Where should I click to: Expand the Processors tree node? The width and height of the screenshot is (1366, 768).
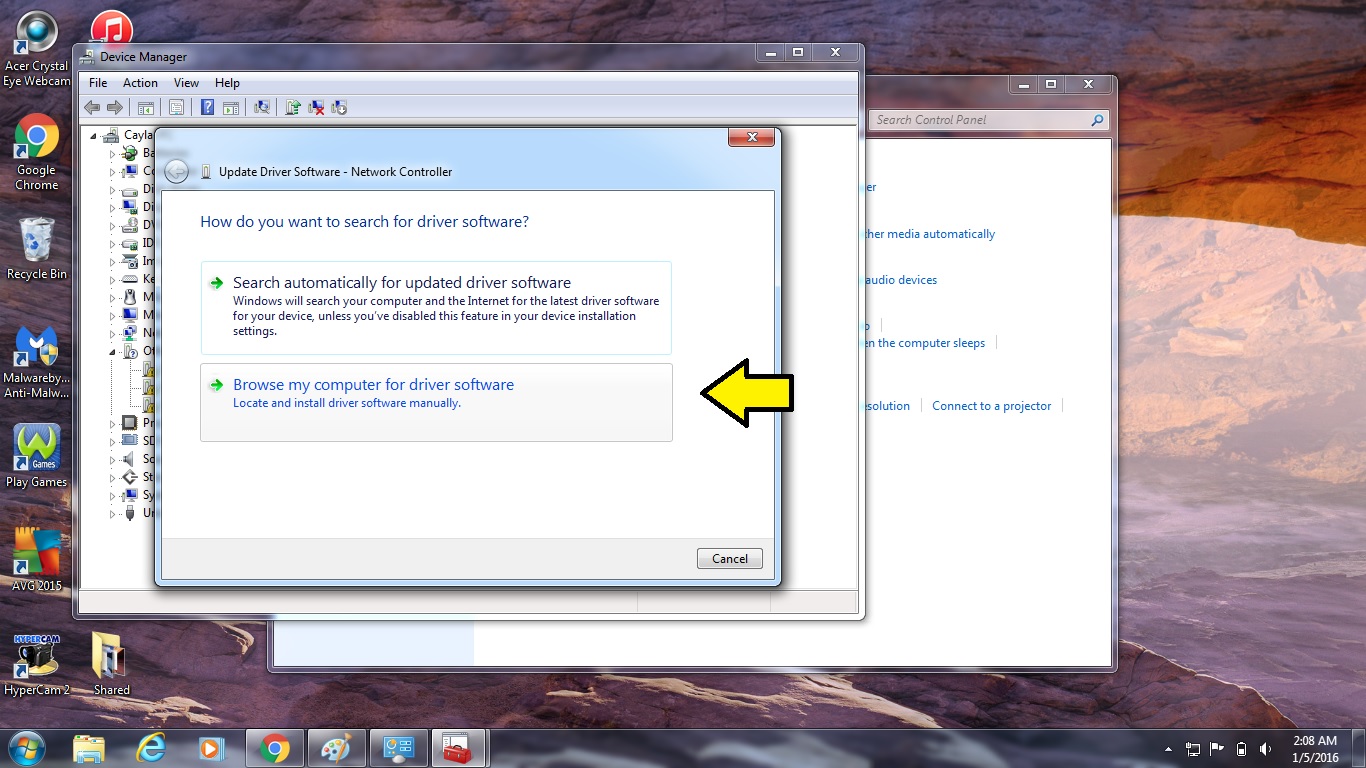[113, 423]
